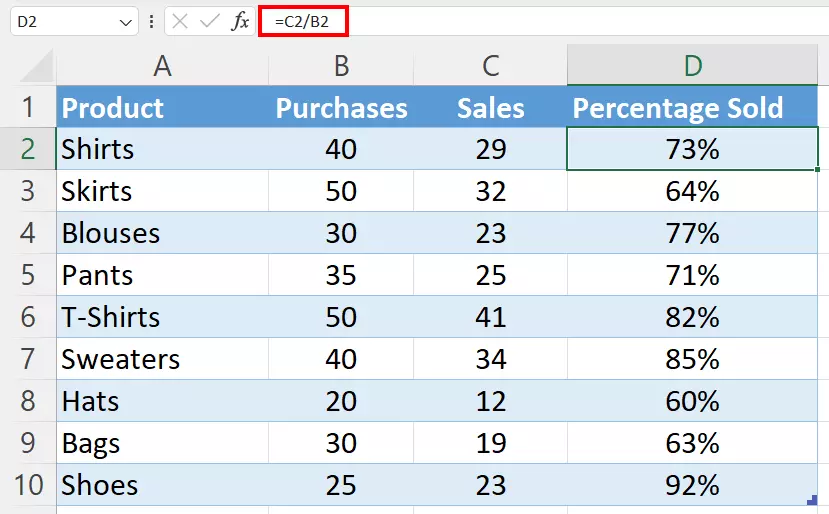Expand the Name Box dropdown arrow
829x514 pixels.
(126, 21)
